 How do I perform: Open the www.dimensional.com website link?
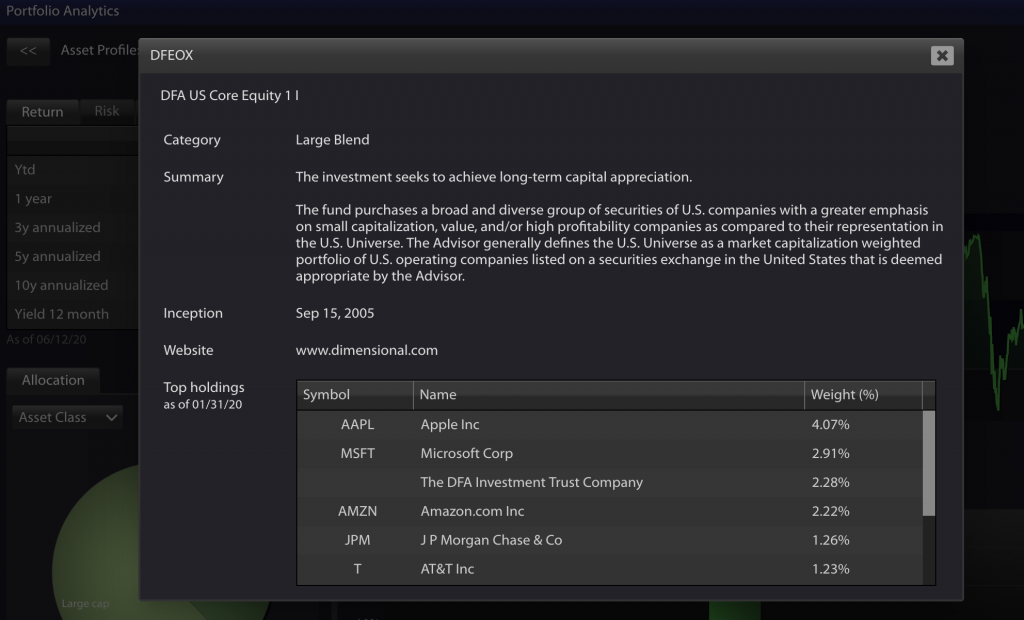coord(366,350)
